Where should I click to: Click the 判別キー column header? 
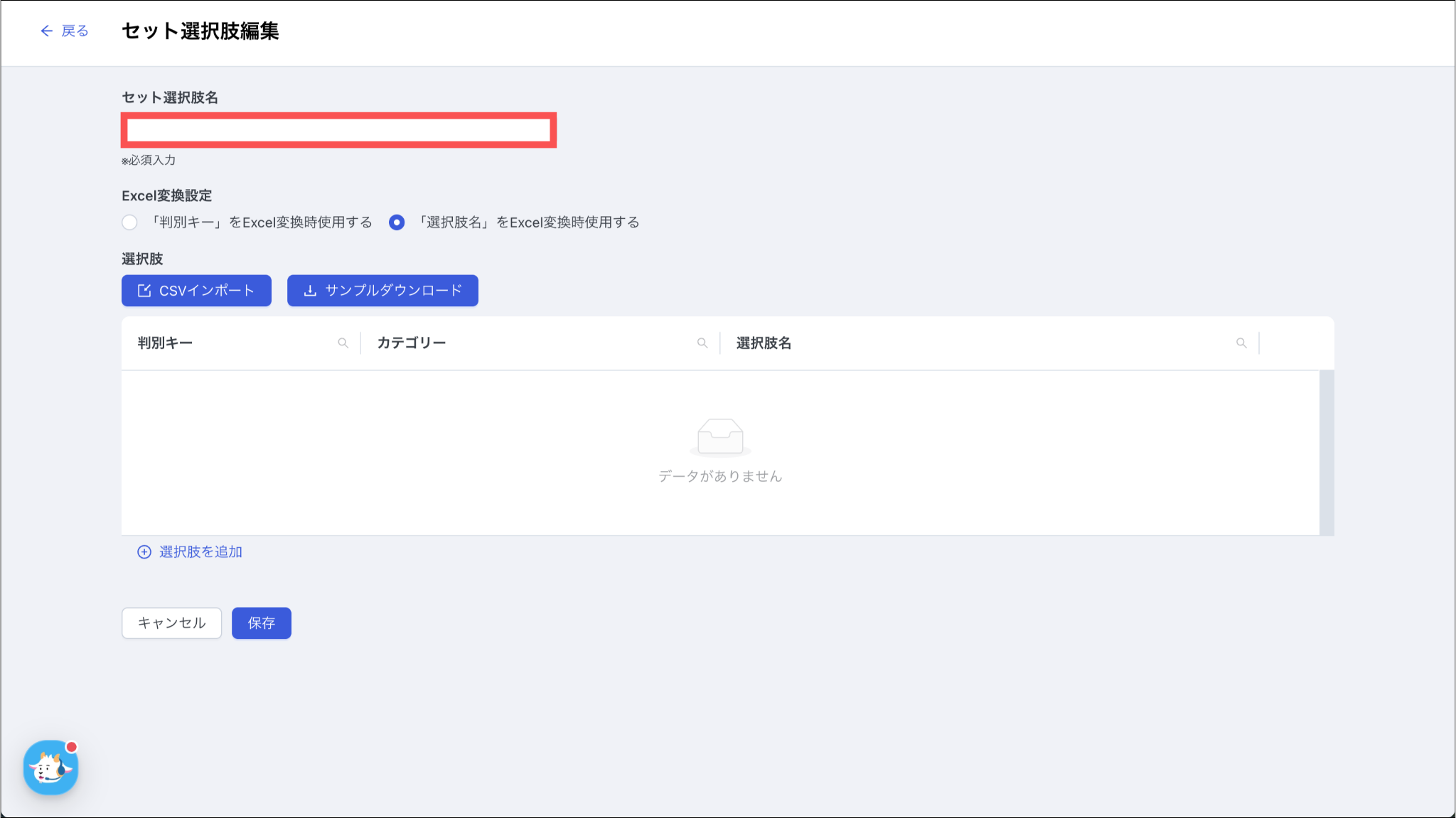pos(165,343)
